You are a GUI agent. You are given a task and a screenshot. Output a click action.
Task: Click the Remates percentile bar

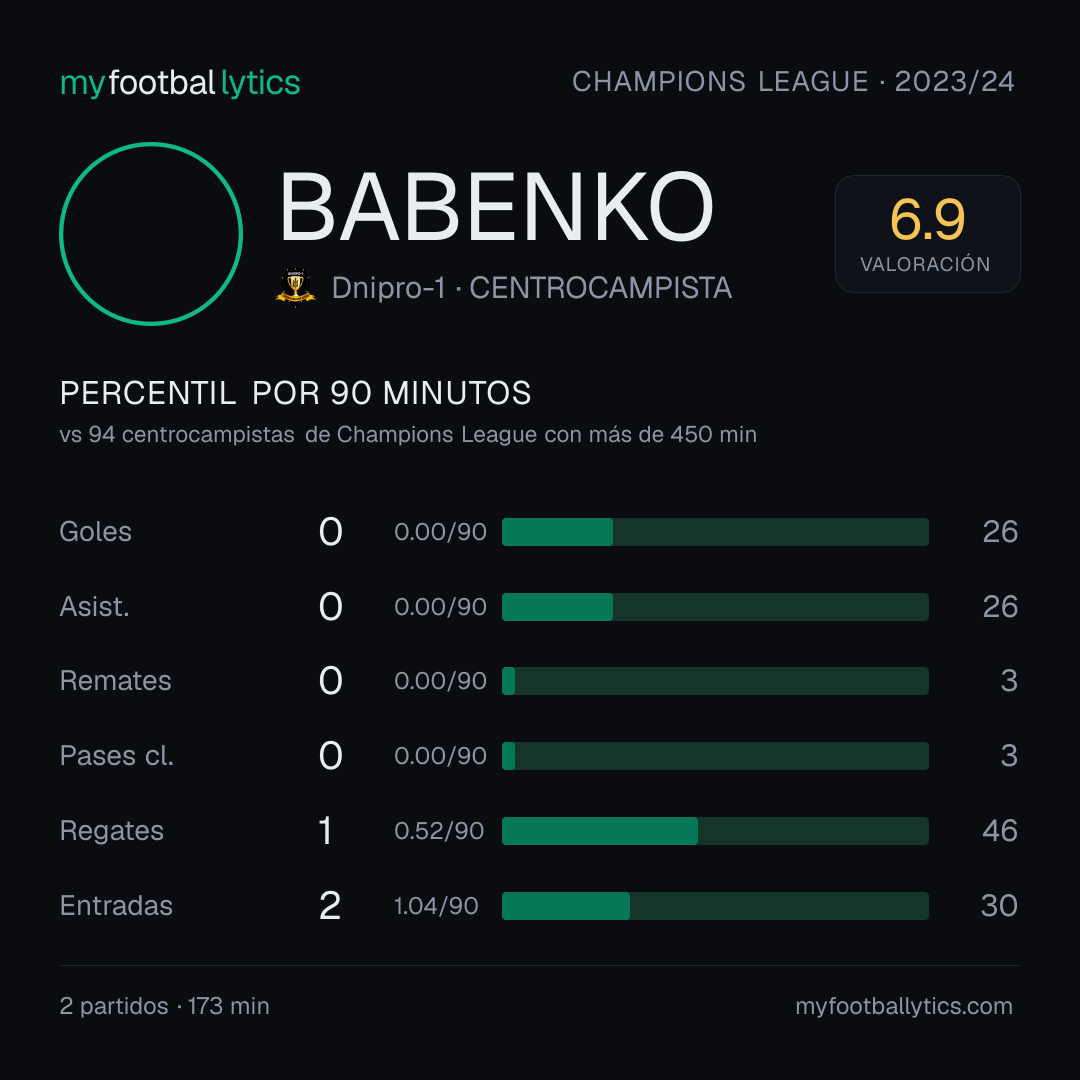coord(715,681)
